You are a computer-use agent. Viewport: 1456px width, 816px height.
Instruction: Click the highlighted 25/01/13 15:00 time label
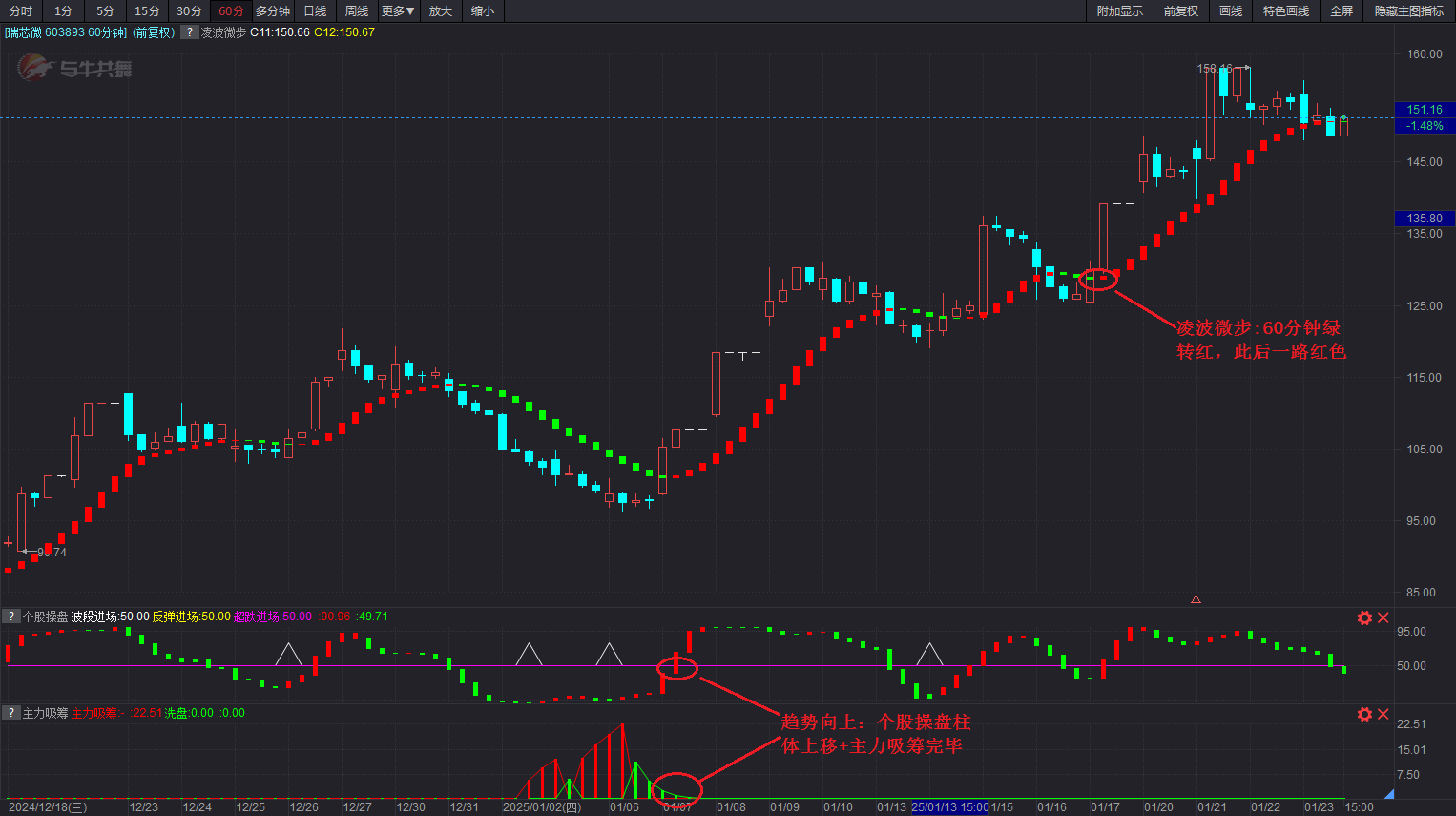[950, 807]
